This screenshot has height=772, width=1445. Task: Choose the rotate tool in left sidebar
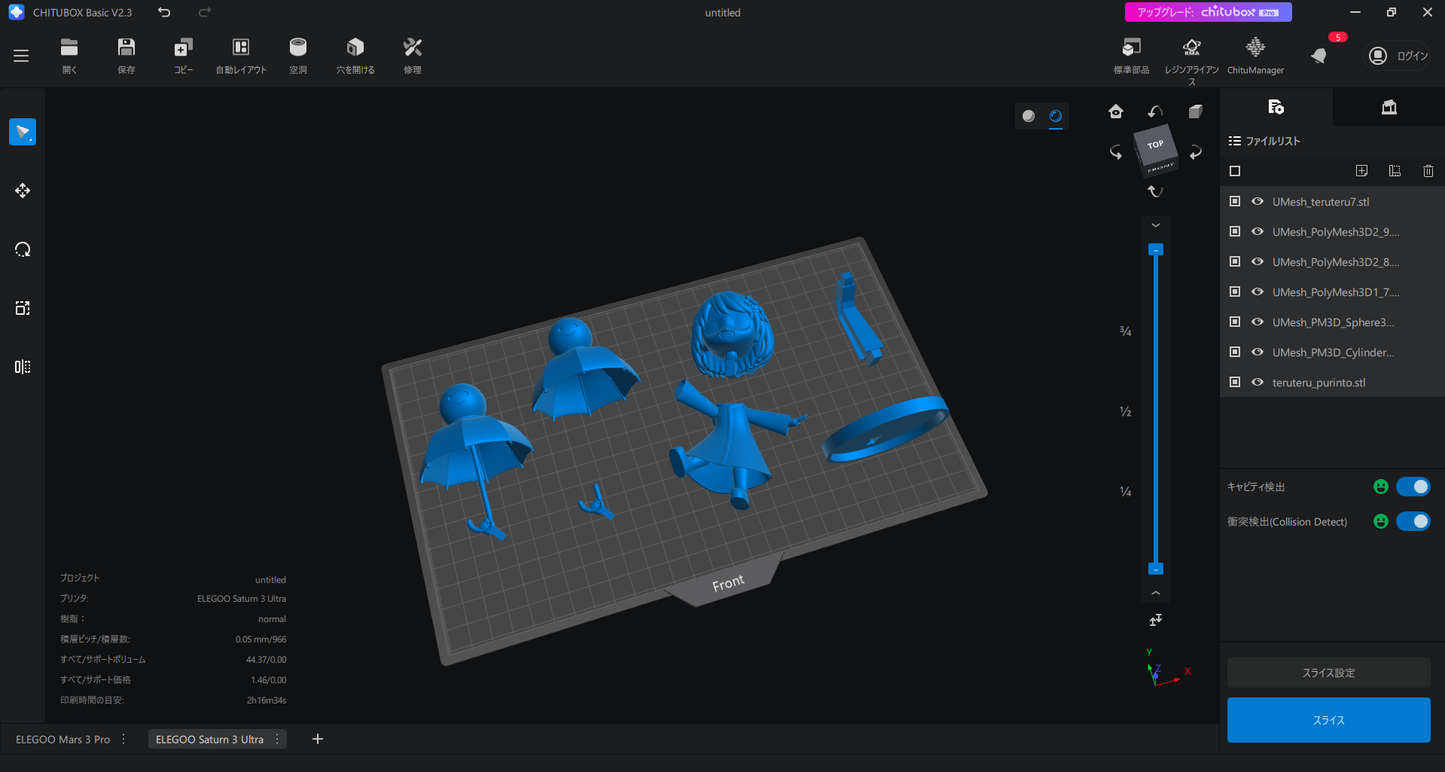point(22,250)
